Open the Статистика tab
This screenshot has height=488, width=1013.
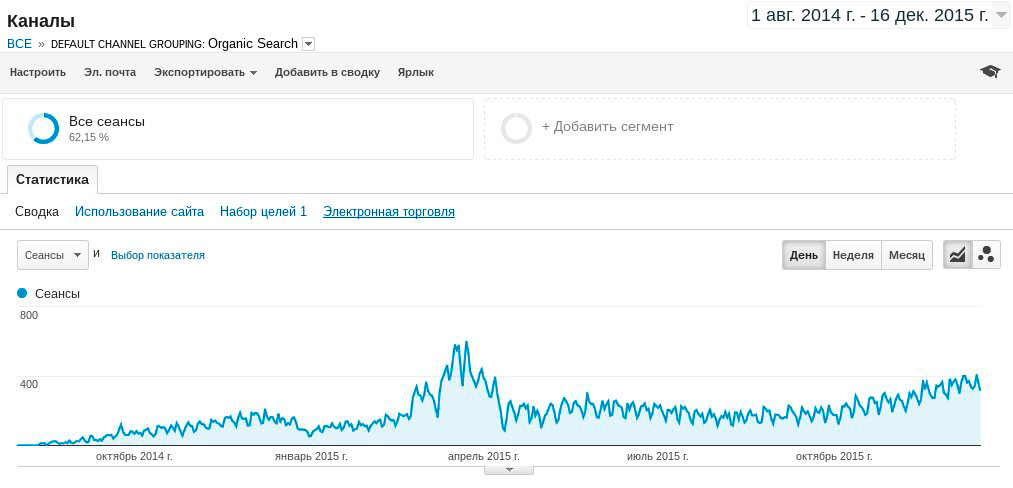pyautogui.click(x=52, y=180)
